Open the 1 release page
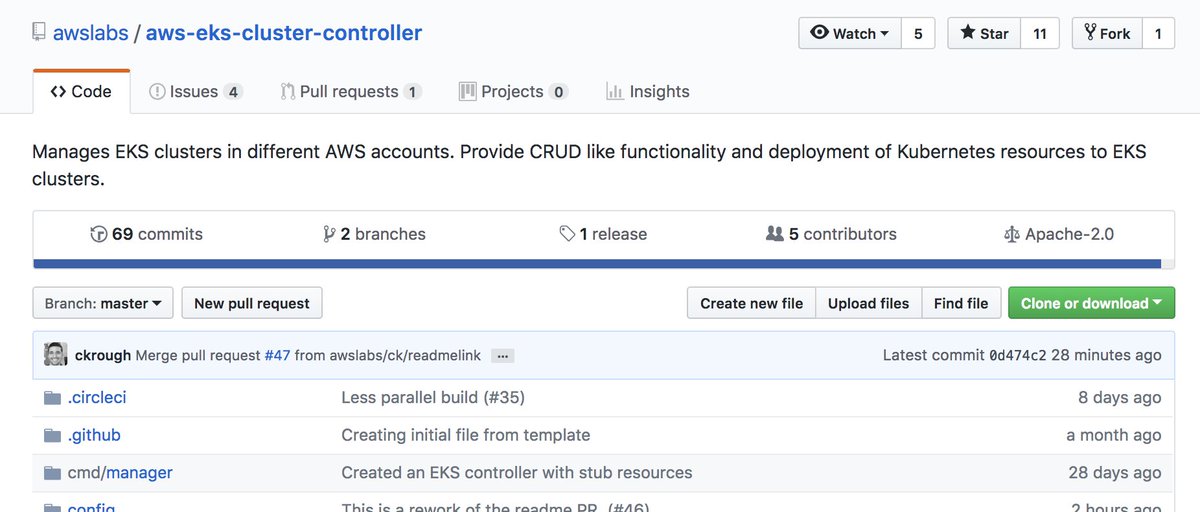This screenshot has width=1200, height=512. point(603,234)
